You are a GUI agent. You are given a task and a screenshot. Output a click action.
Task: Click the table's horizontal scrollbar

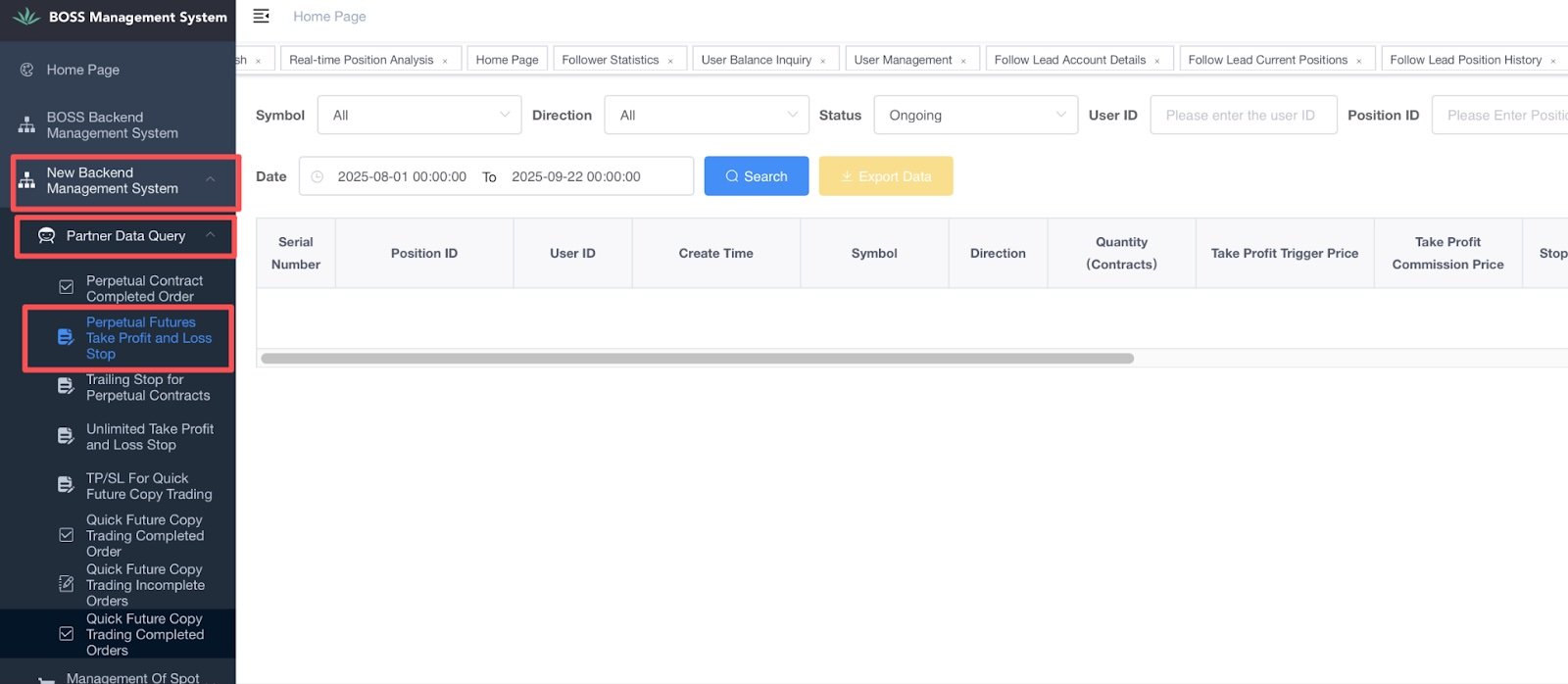tap(697, 359)
